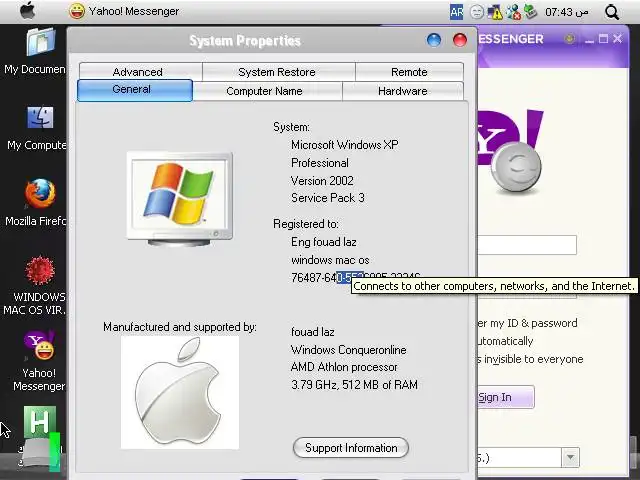Click the Yahoo! Messenger smiley icon in menu bar
This screenshot has height=480, width=640.
tap(77, 11)
